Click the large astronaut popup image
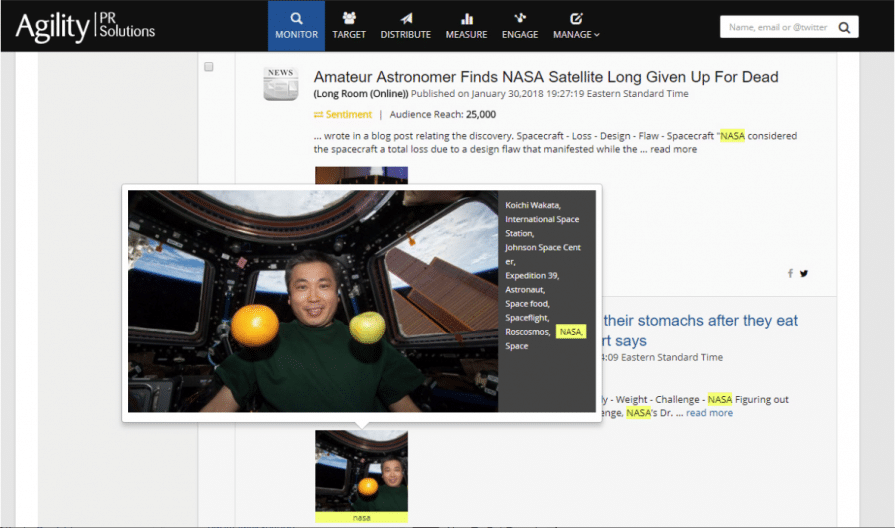The width and height of the screenshot is (895, 528). pos(313,301)
